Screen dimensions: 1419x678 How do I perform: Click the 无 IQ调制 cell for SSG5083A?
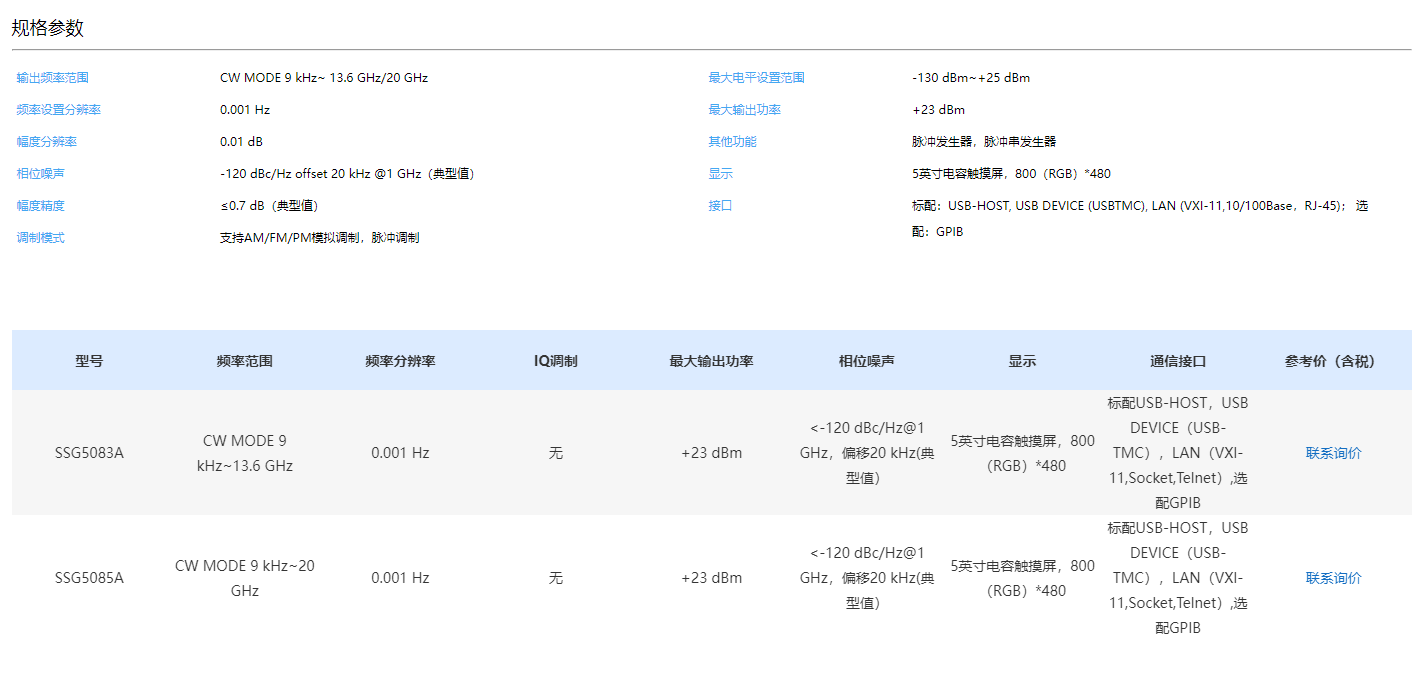point(556,453)
